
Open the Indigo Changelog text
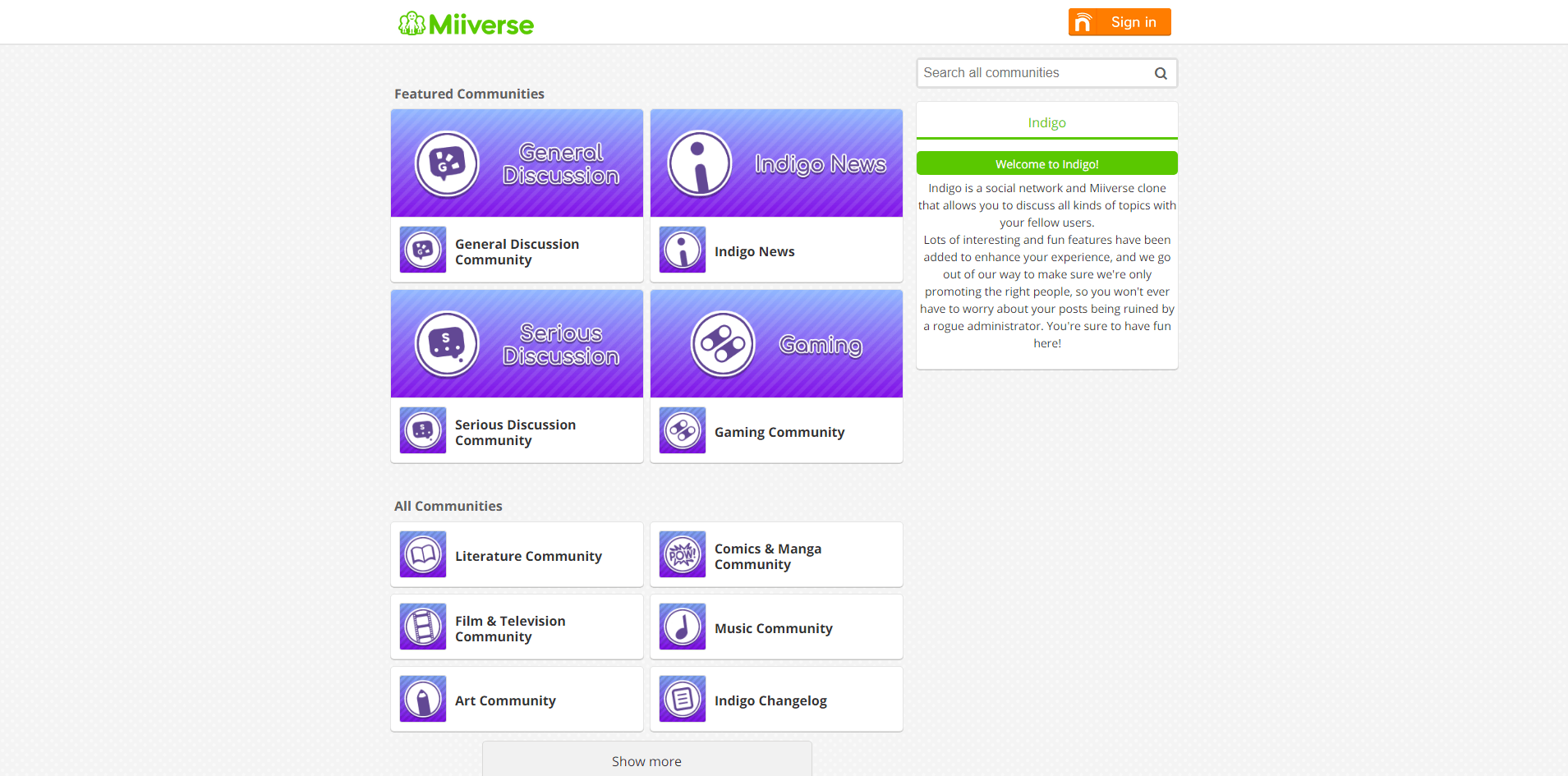(770, 700)
